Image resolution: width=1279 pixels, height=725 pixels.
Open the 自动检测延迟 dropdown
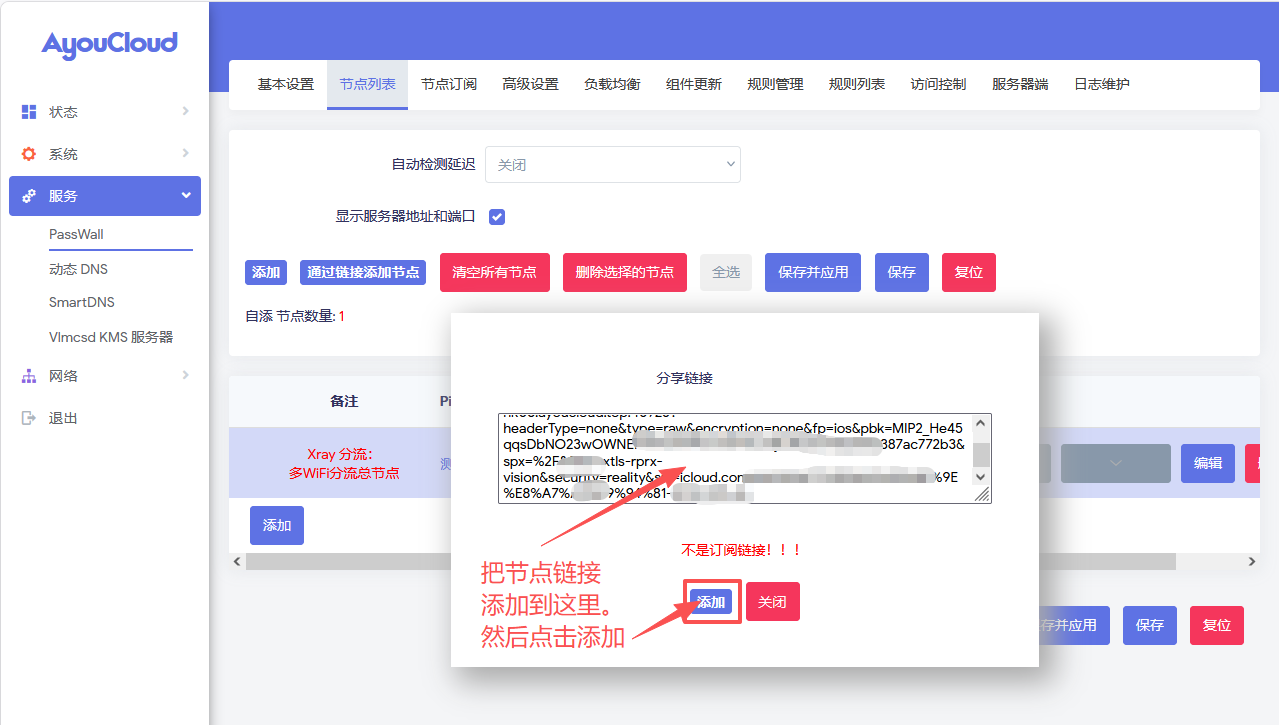coord(612,165)
